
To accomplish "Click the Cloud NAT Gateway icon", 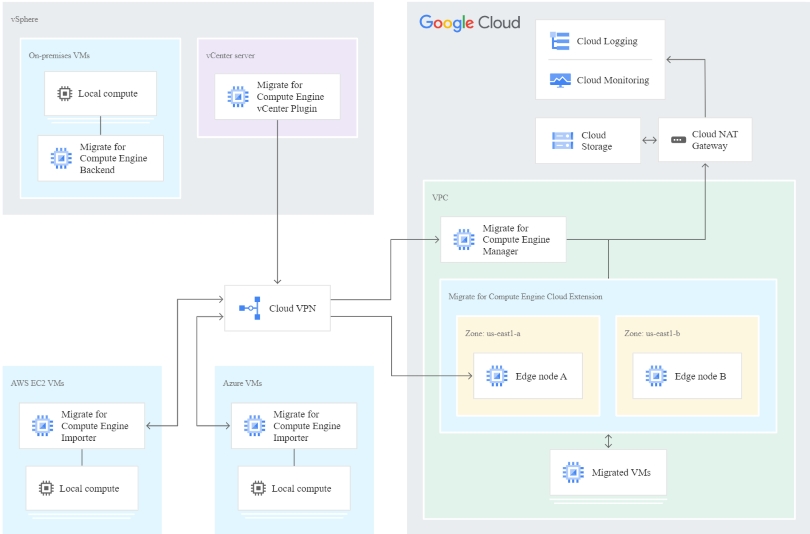I will click(678, 140).
